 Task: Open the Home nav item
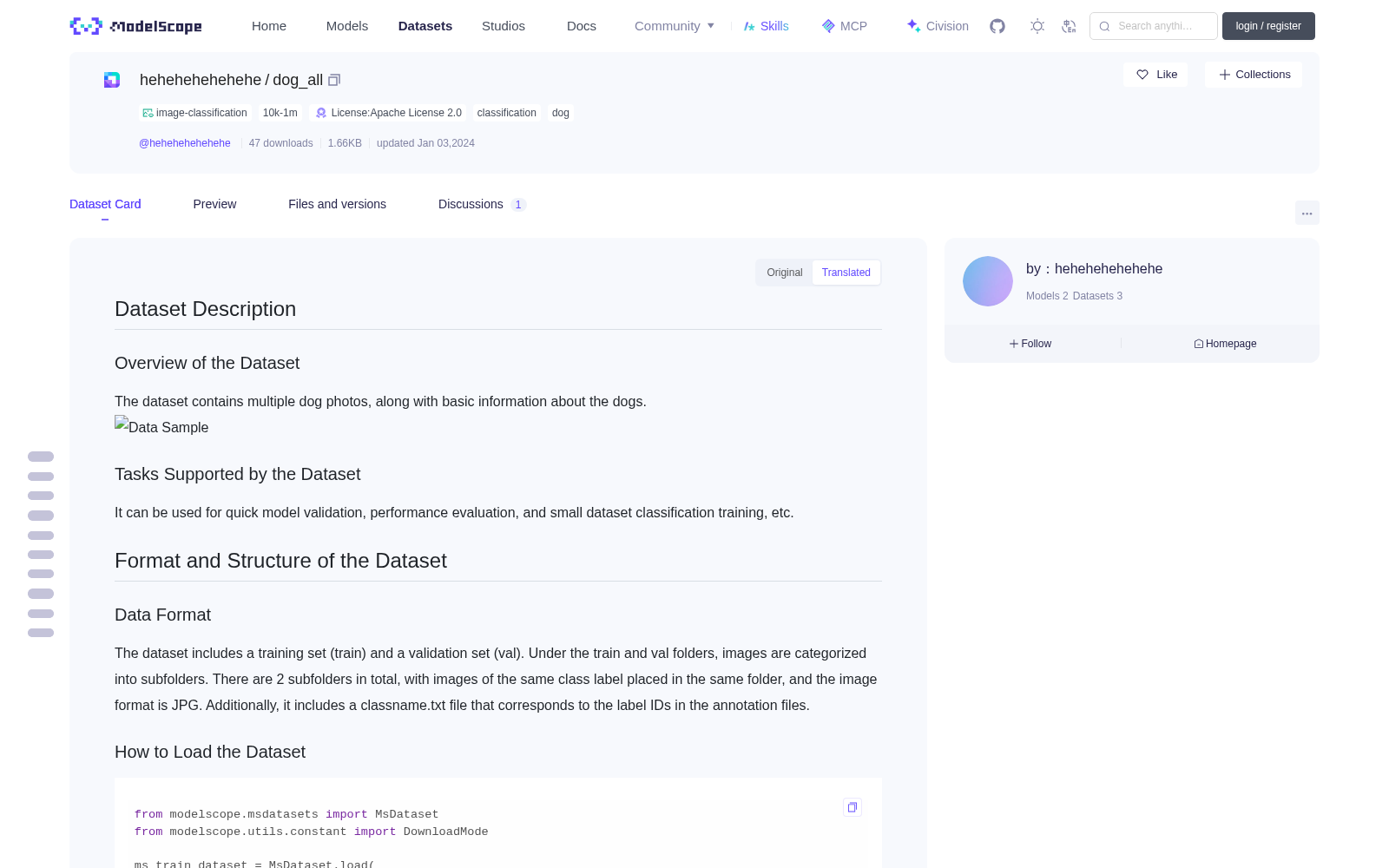[x=269, y=26]
